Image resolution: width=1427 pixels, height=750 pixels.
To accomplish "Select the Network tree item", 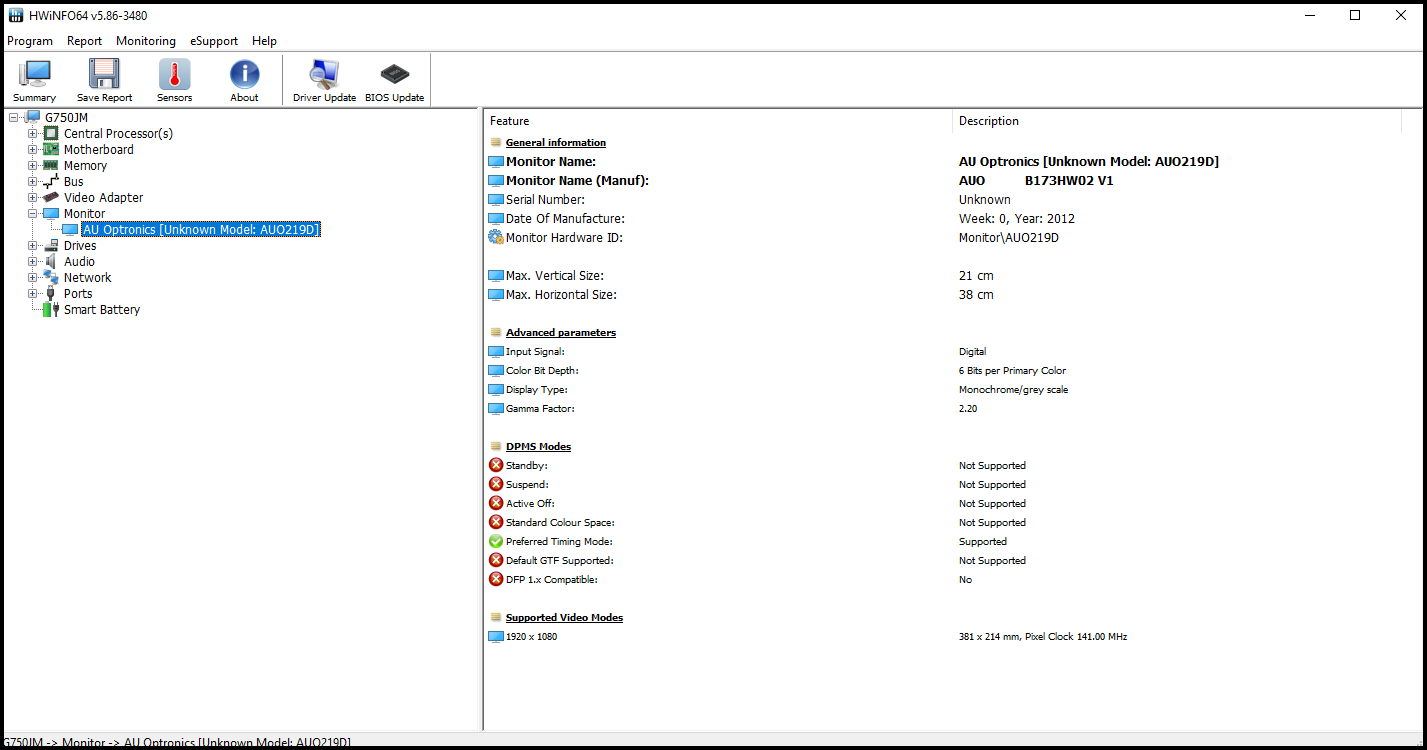I will [87, 278].
